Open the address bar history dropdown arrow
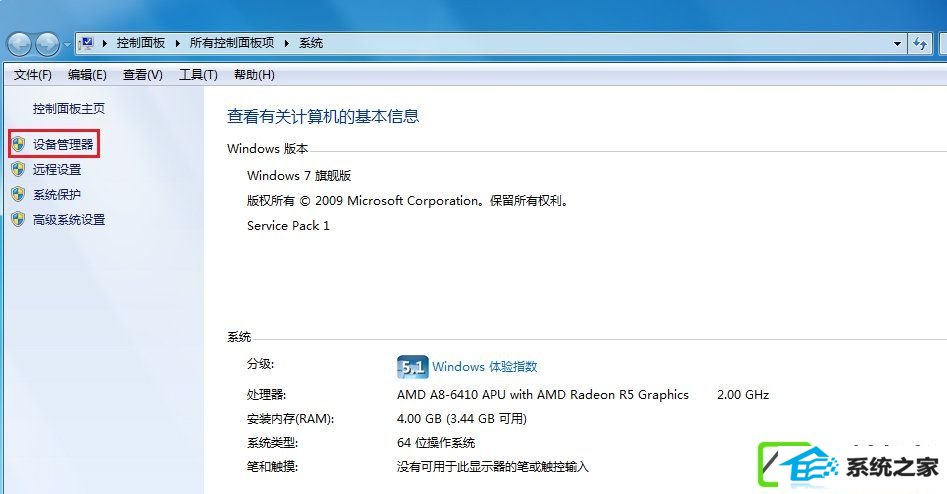 click(x=897, y=43)
